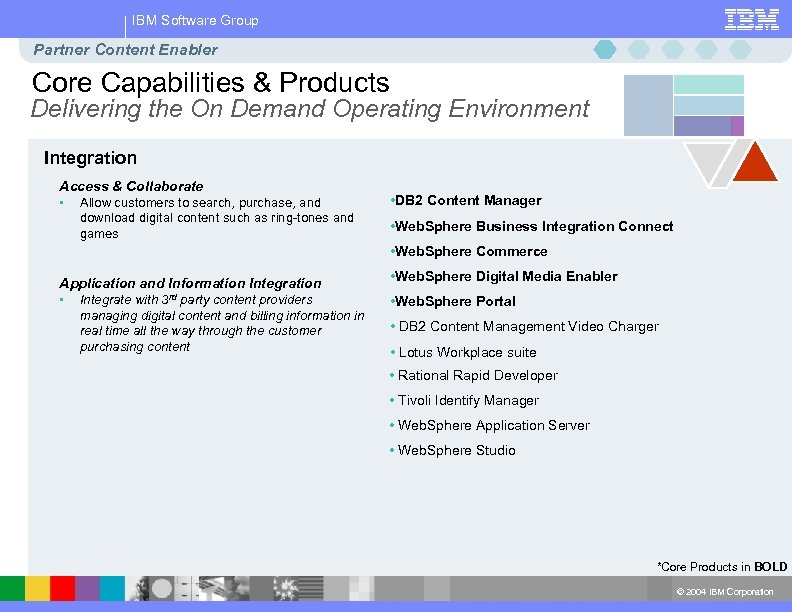Click the first dark teal hexagon indicator
The height and width of the screenshot is (612, 792).
click(x=605, y=49)
